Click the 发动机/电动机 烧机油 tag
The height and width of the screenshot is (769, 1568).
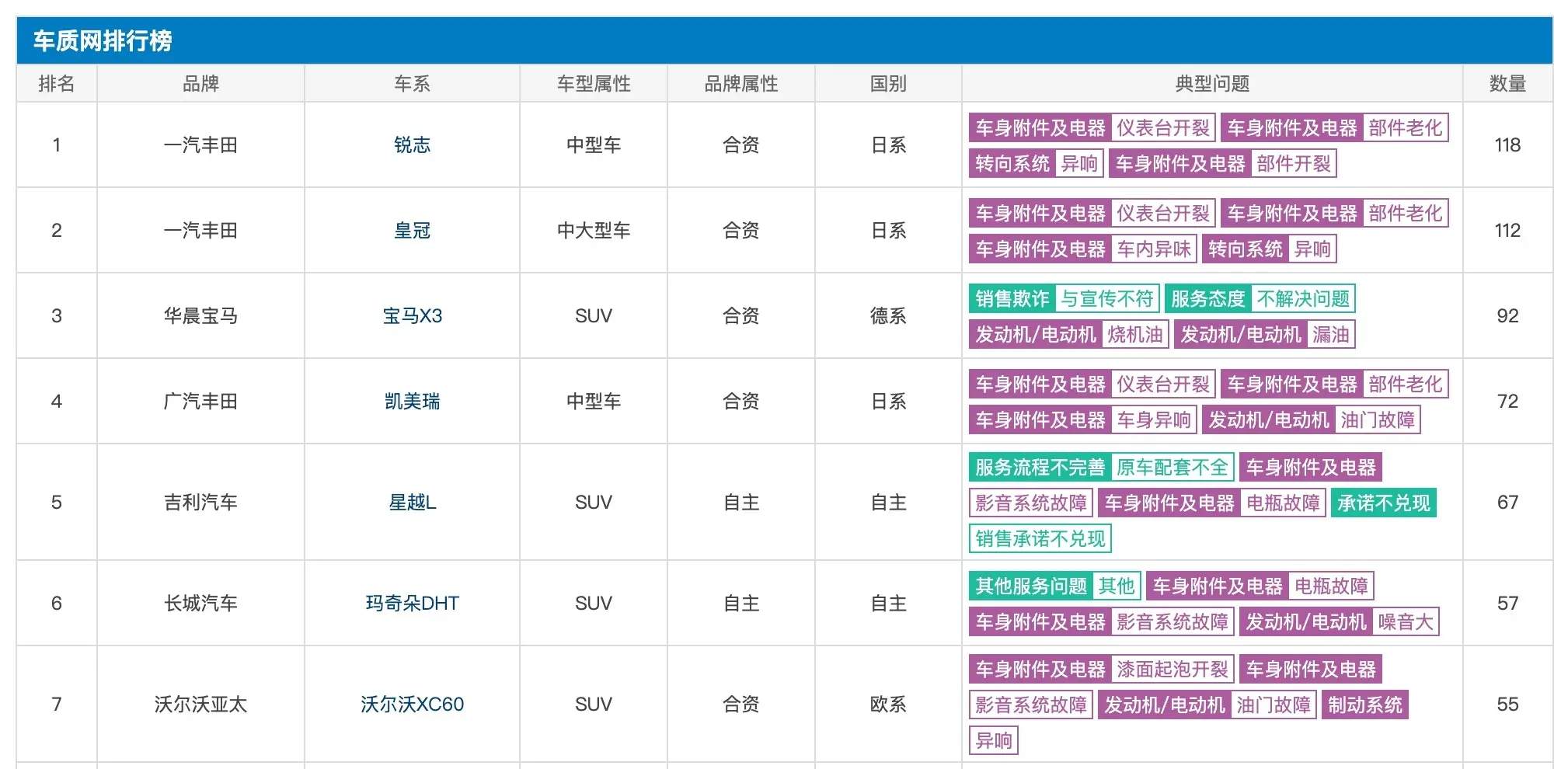tap(1068, 335)
